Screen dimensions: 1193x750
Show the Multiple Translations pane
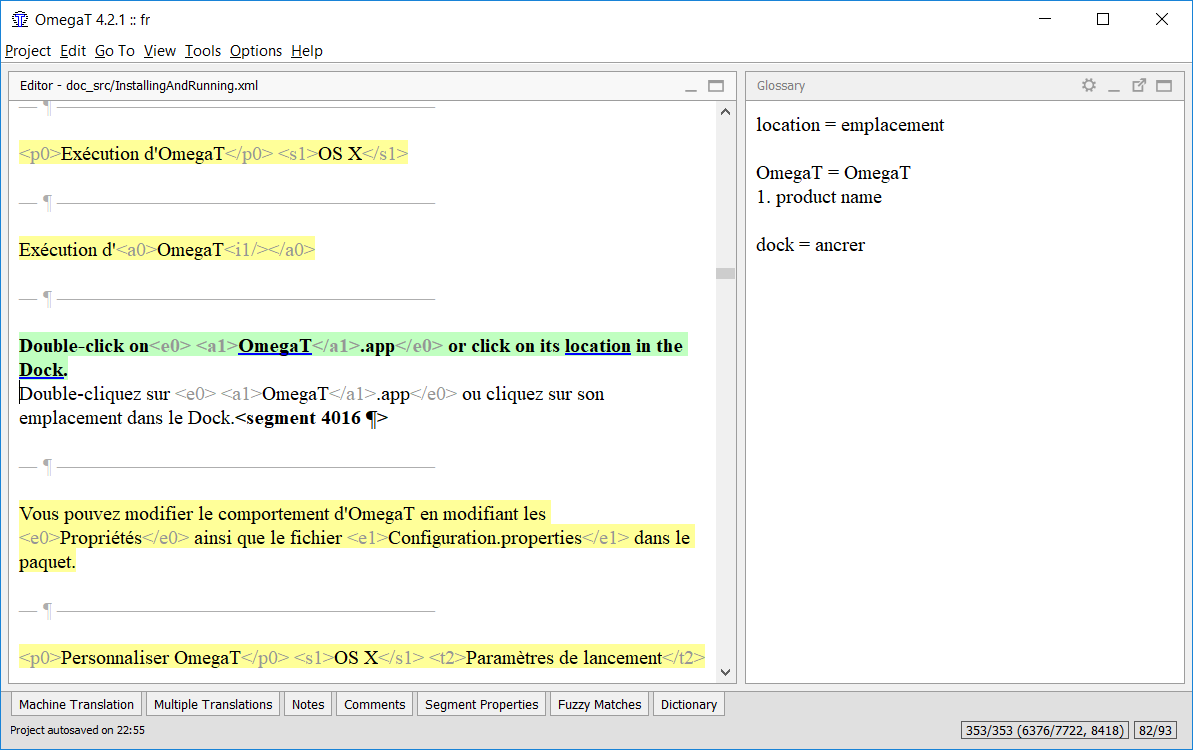[213, 704]
